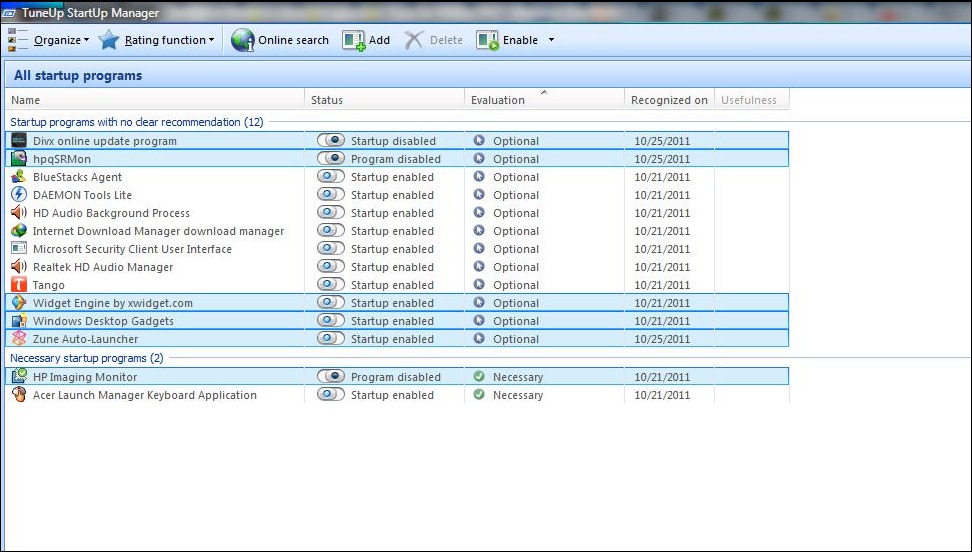Click the Online search globe icon
Viewport: 972px width, 552px height.
click(242, 40)
